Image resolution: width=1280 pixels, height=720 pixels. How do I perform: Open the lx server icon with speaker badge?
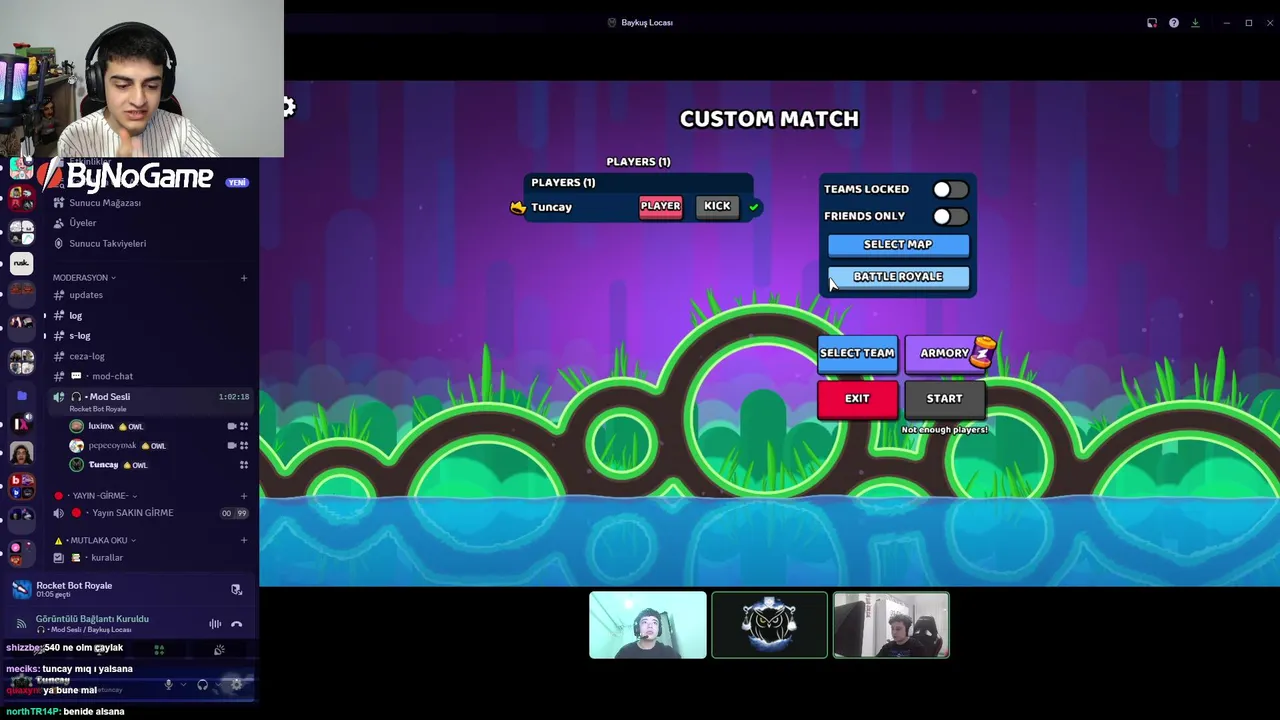pos(21,424)
